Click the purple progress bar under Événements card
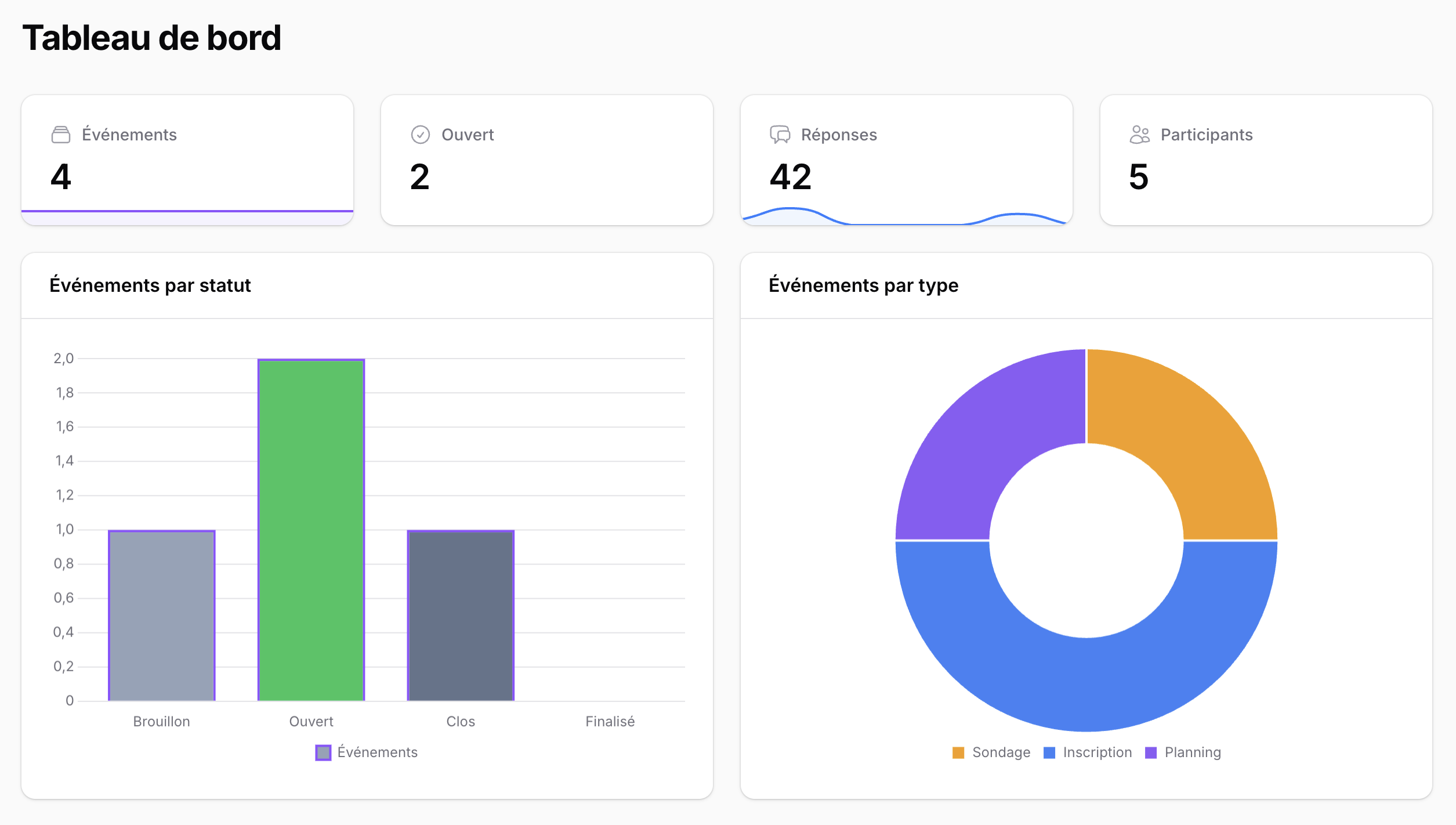The width and height of the screenshot is (1456, 825). tap(187, 210)
